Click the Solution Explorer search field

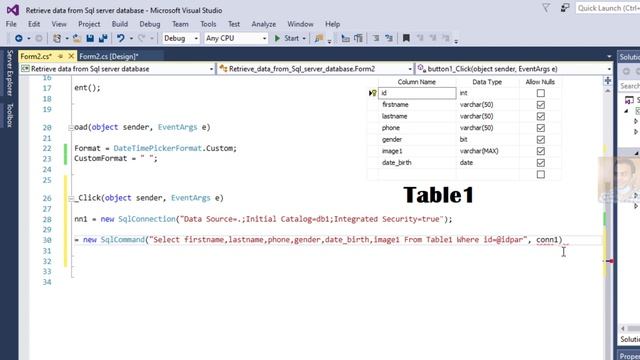point(629,86)
